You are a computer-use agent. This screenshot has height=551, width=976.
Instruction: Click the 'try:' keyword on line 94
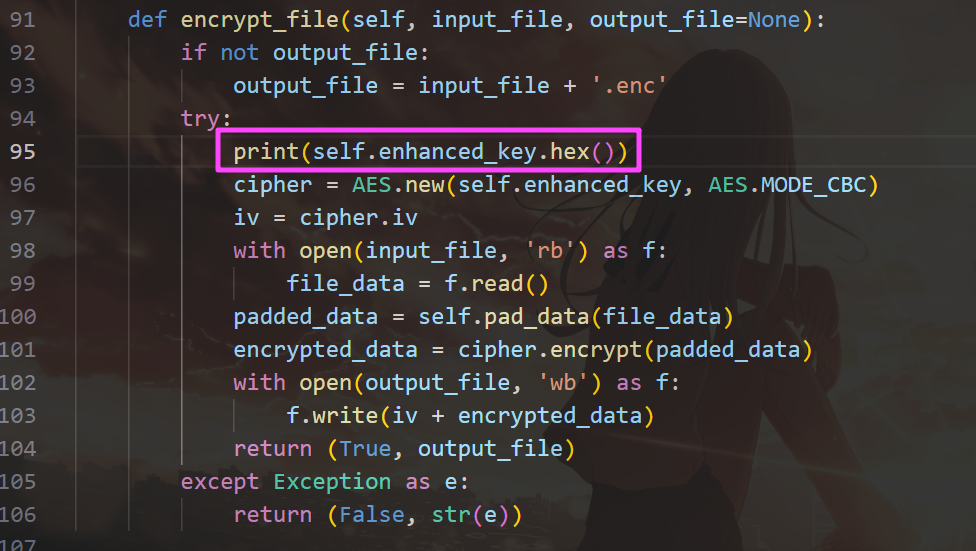pos(206,118)
